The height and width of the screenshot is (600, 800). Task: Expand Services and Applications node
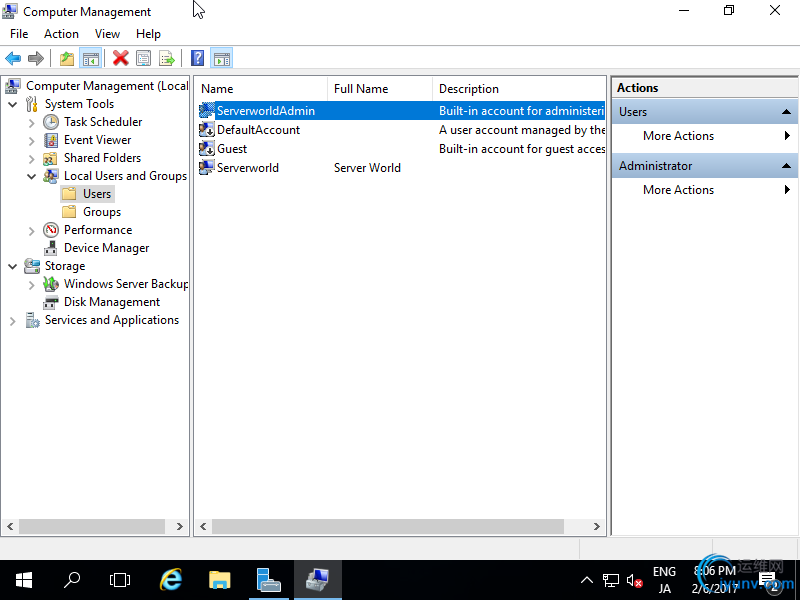[13, 321]
